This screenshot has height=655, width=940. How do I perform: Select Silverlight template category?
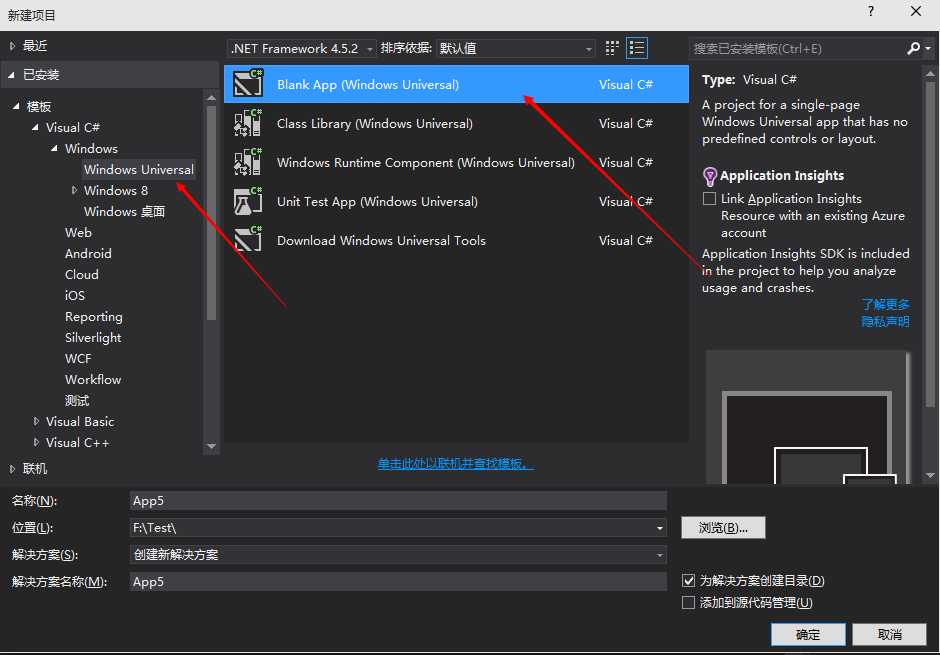(x=93, y=337)
